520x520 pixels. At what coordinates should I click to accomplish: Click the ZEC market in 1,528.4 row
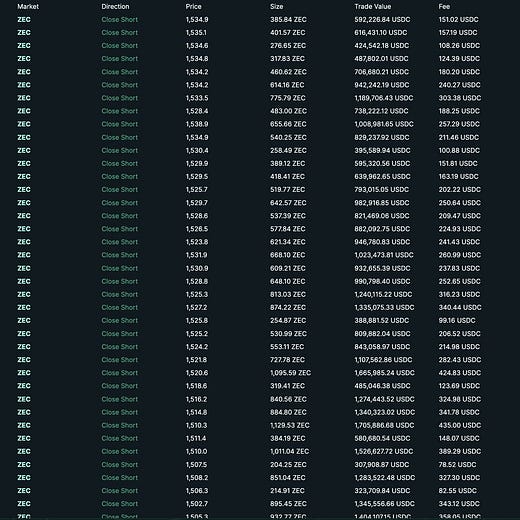click(x=24, y=111)
